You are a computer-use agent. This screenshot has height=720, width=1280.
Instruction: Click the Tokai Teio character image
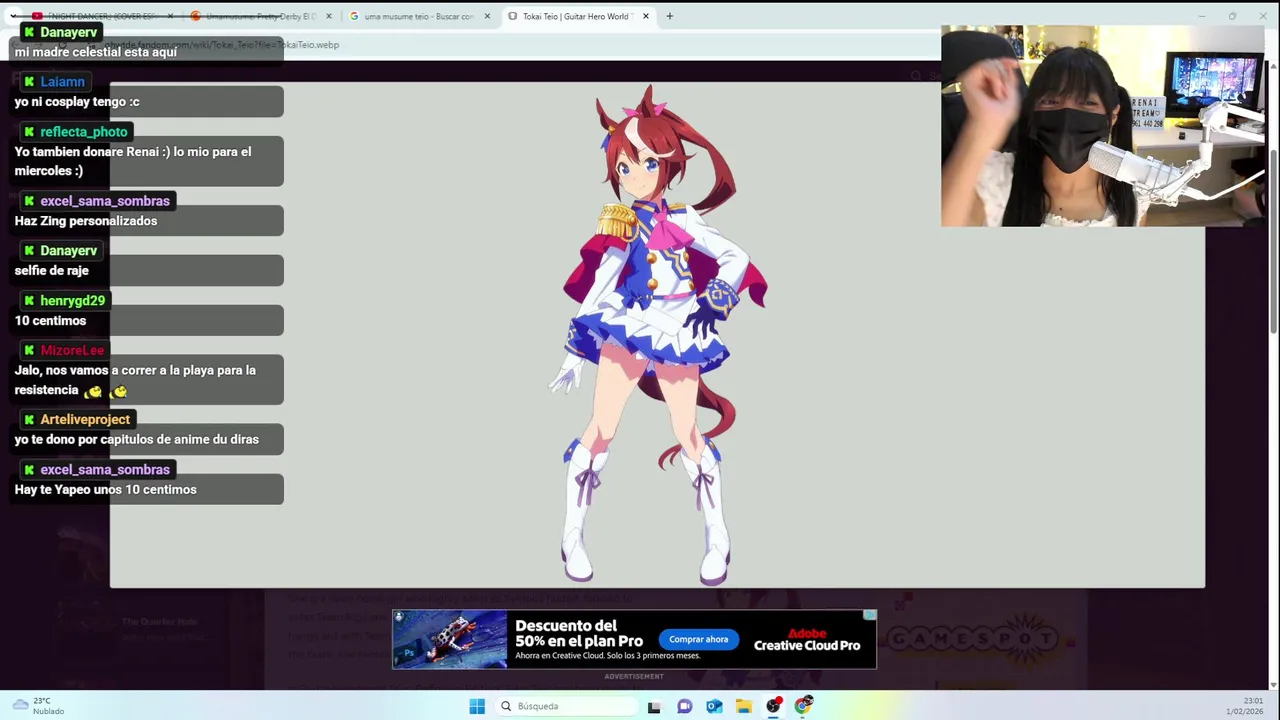click(657, 335)
